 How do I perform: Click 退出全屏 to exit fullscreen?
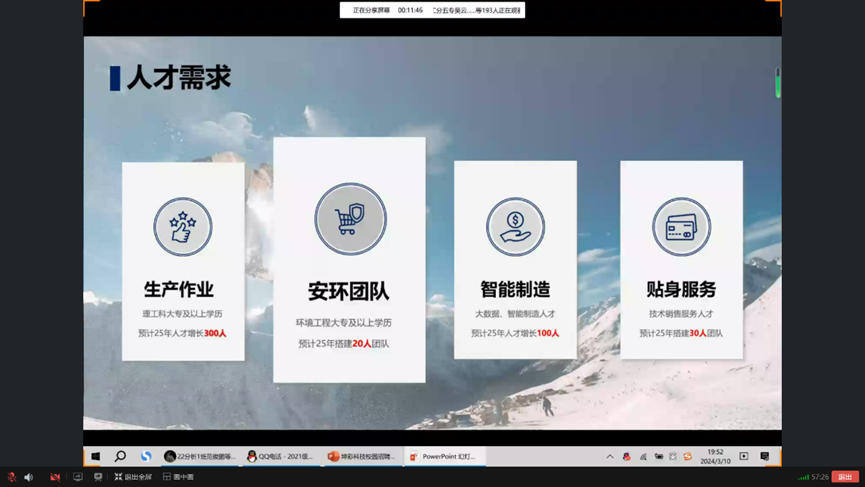click(132, 477)
